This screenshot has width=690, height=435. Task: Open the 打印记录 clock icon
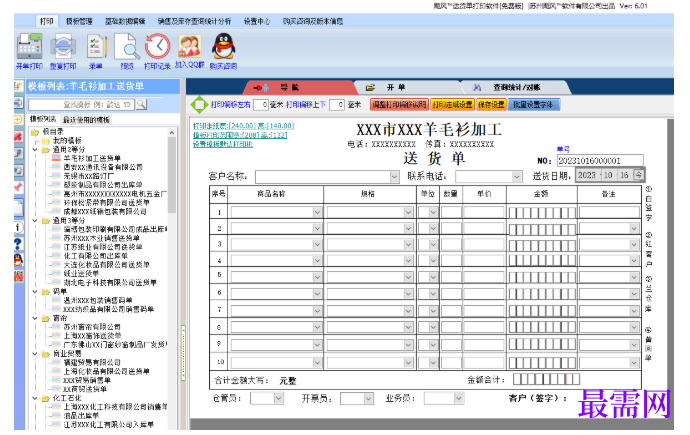pos(157,46)
